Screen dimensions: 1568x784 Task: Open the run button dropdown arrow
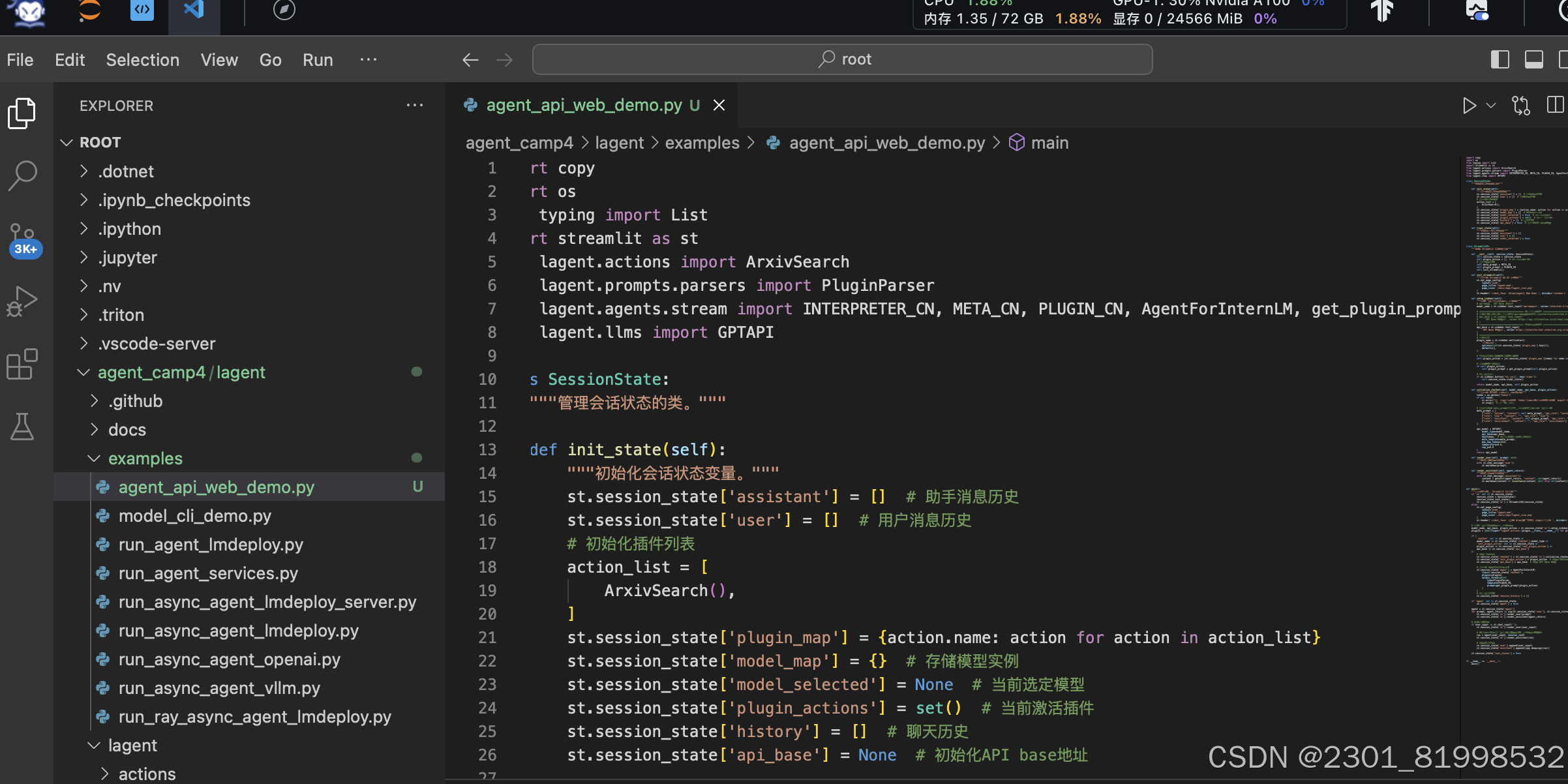[x=1491, y=106]
